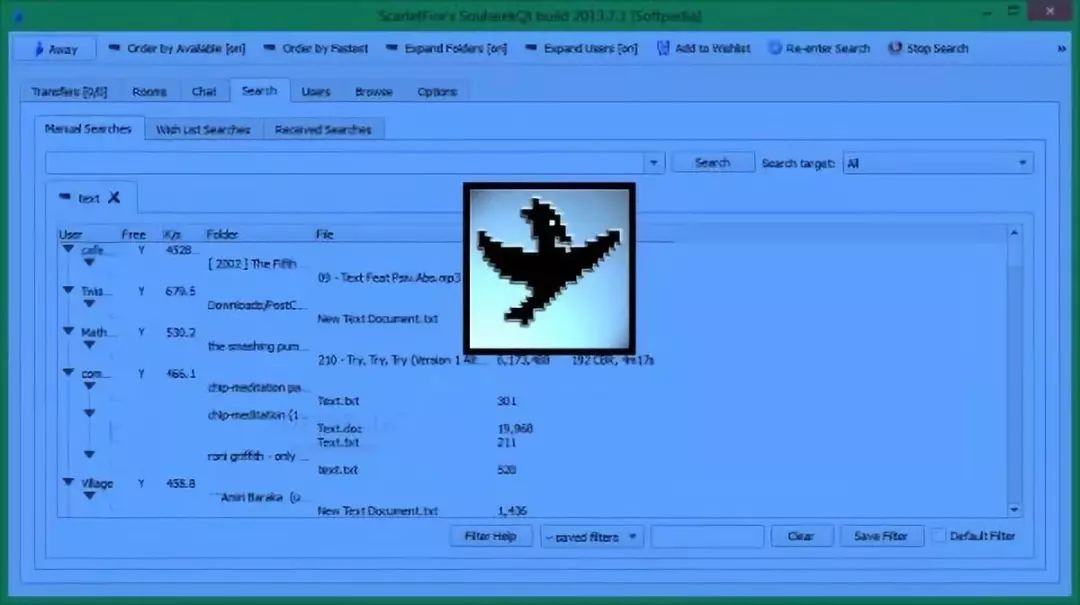
Task: Click the Save Filter button
Action: coord(880,536)
